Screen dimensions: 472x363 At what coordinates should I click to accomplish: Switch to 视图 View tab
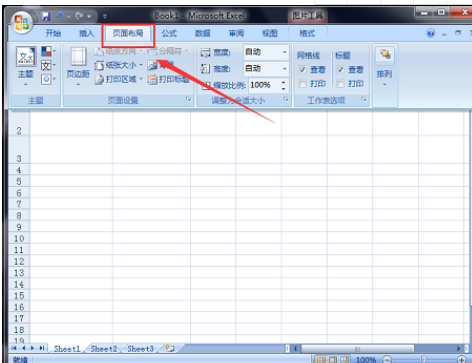(x=270, y=33)
